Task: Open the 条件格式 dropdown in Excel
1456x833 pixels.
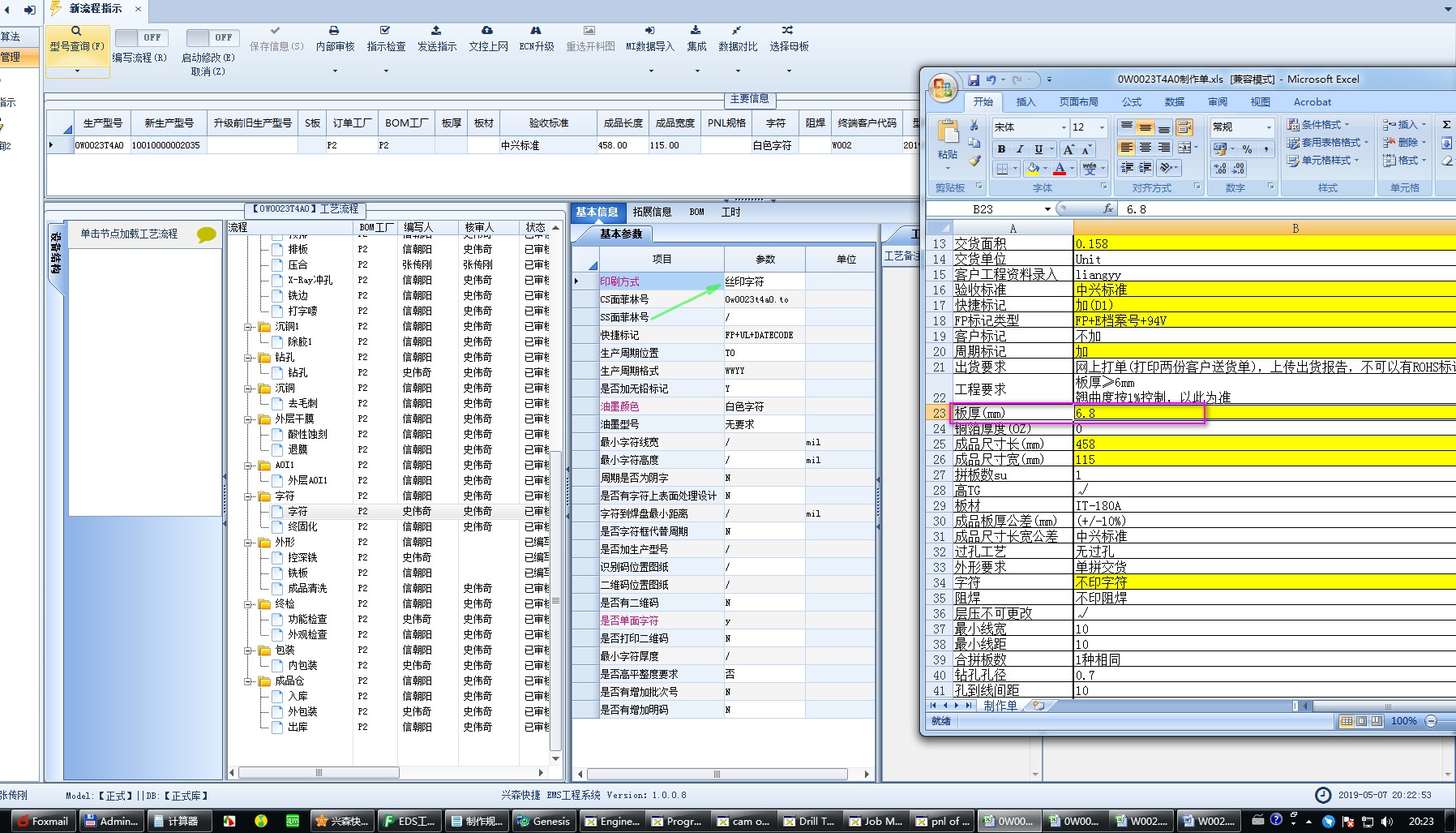Action: pyautogui.click(x=1318, y=125)
